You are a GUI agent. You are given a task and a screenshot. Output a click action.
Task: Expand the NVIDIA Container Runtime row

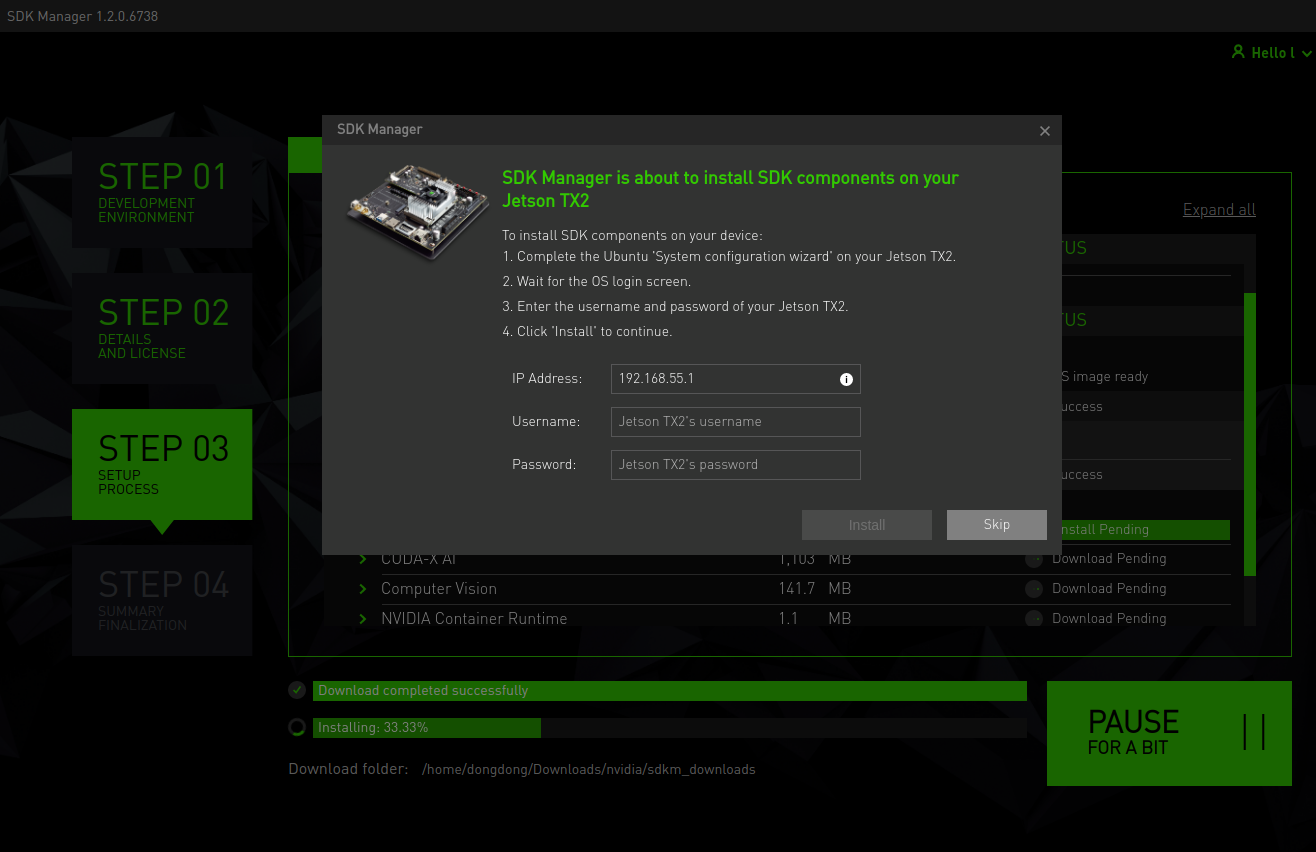click(363, 619)
